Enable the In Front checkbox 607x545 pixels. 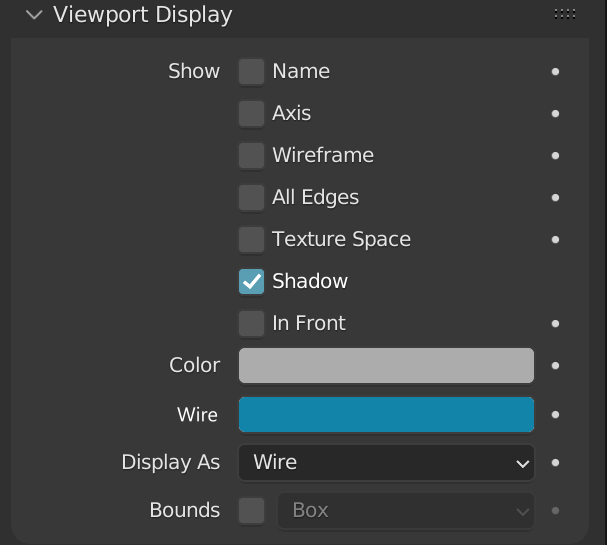252,324
